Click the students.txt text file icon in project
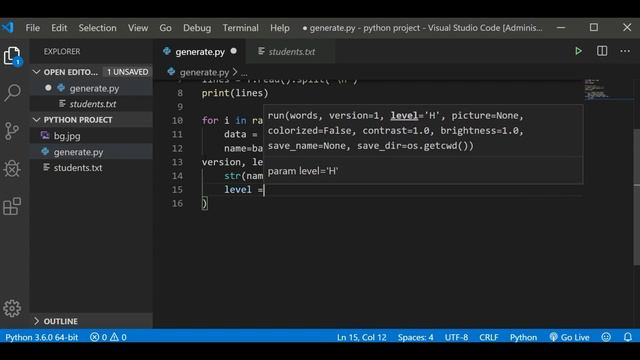 47,167
